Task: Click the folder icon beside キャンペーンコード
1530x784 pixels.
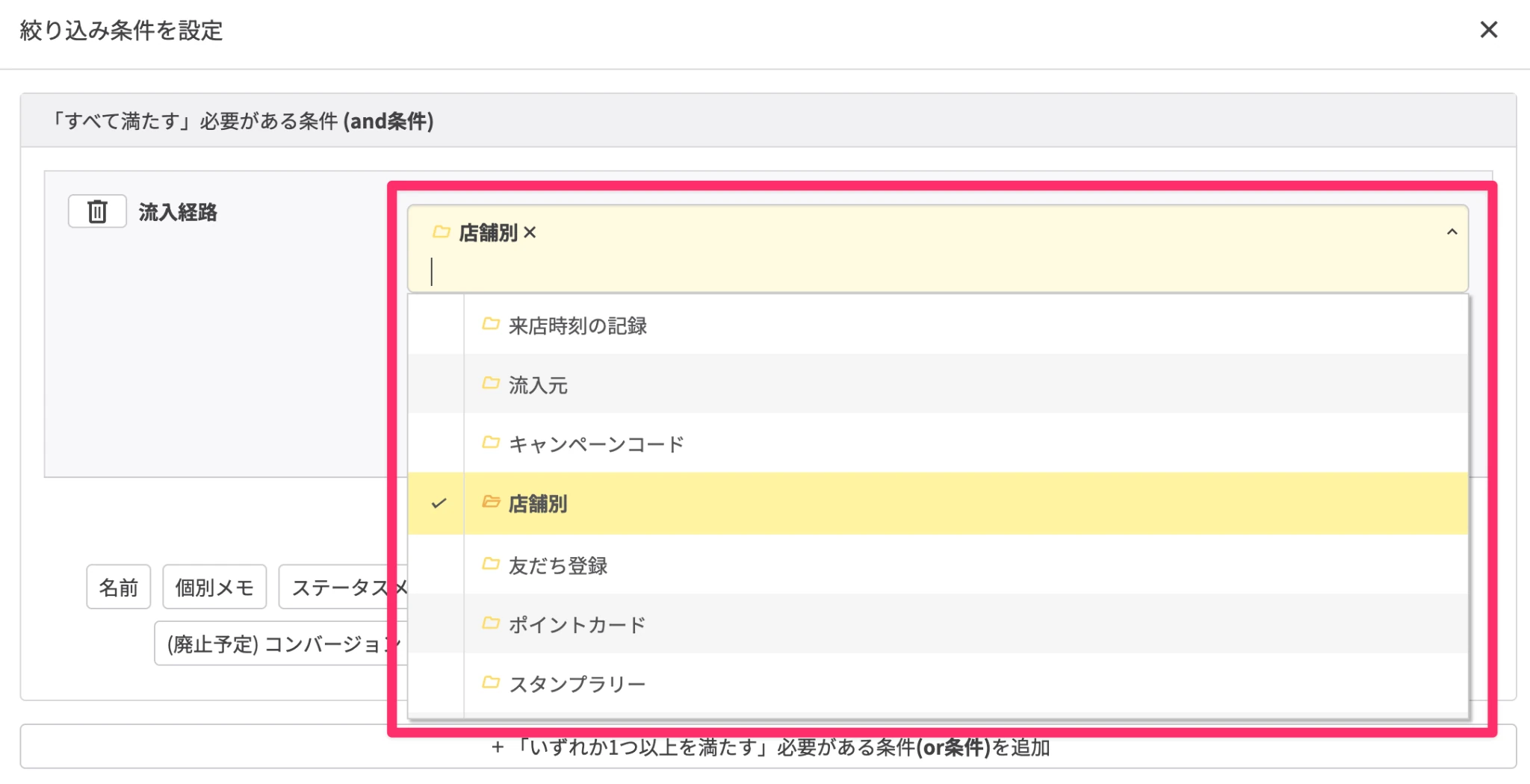Action: [x=491, y=443]
